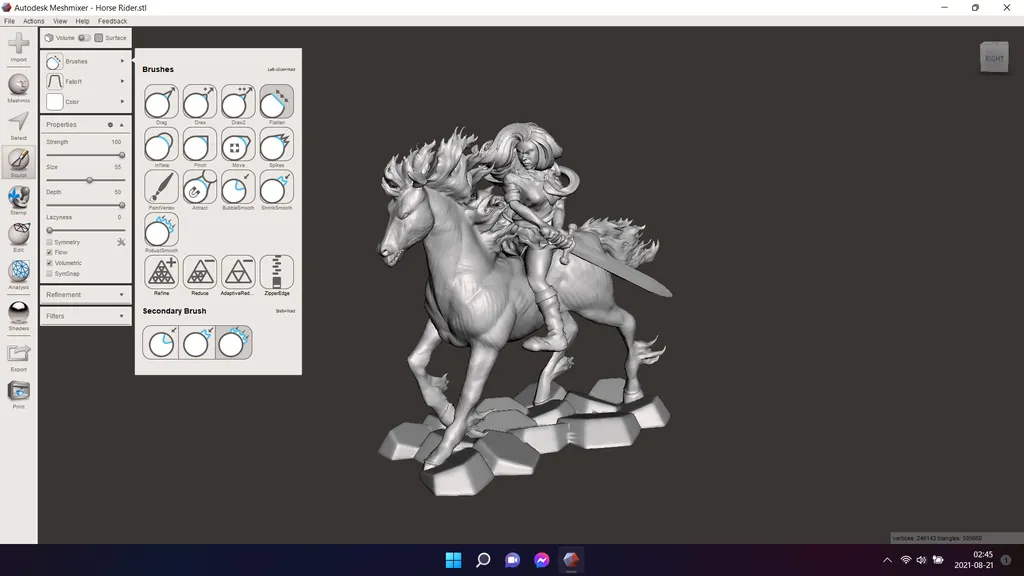The width and height of the screenshot is (1024, 576).
Task: Enable the SymSnap checkbox
Action: click(50, 273)
